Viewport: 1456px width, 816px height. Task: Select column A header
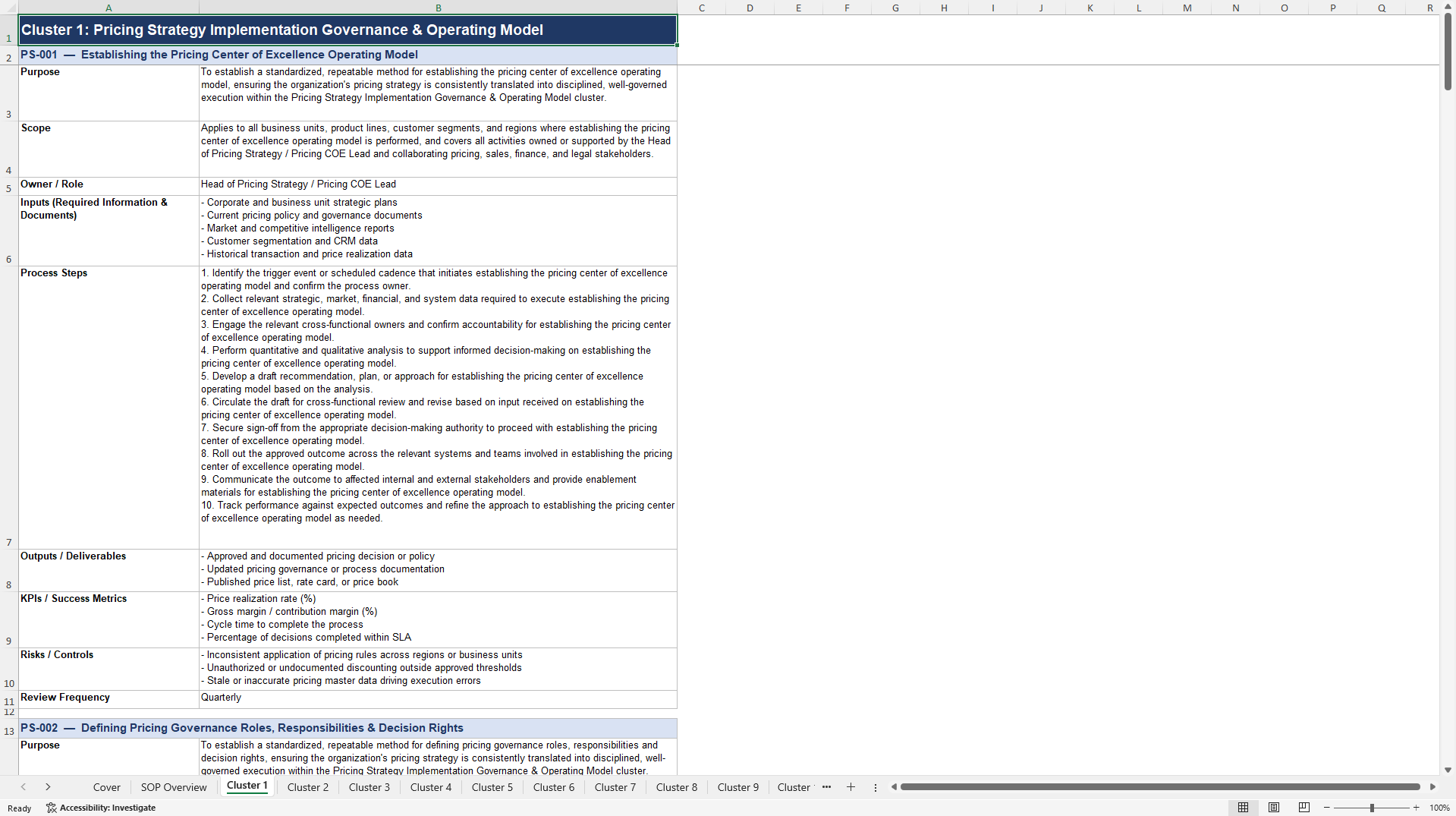(108, 8)
